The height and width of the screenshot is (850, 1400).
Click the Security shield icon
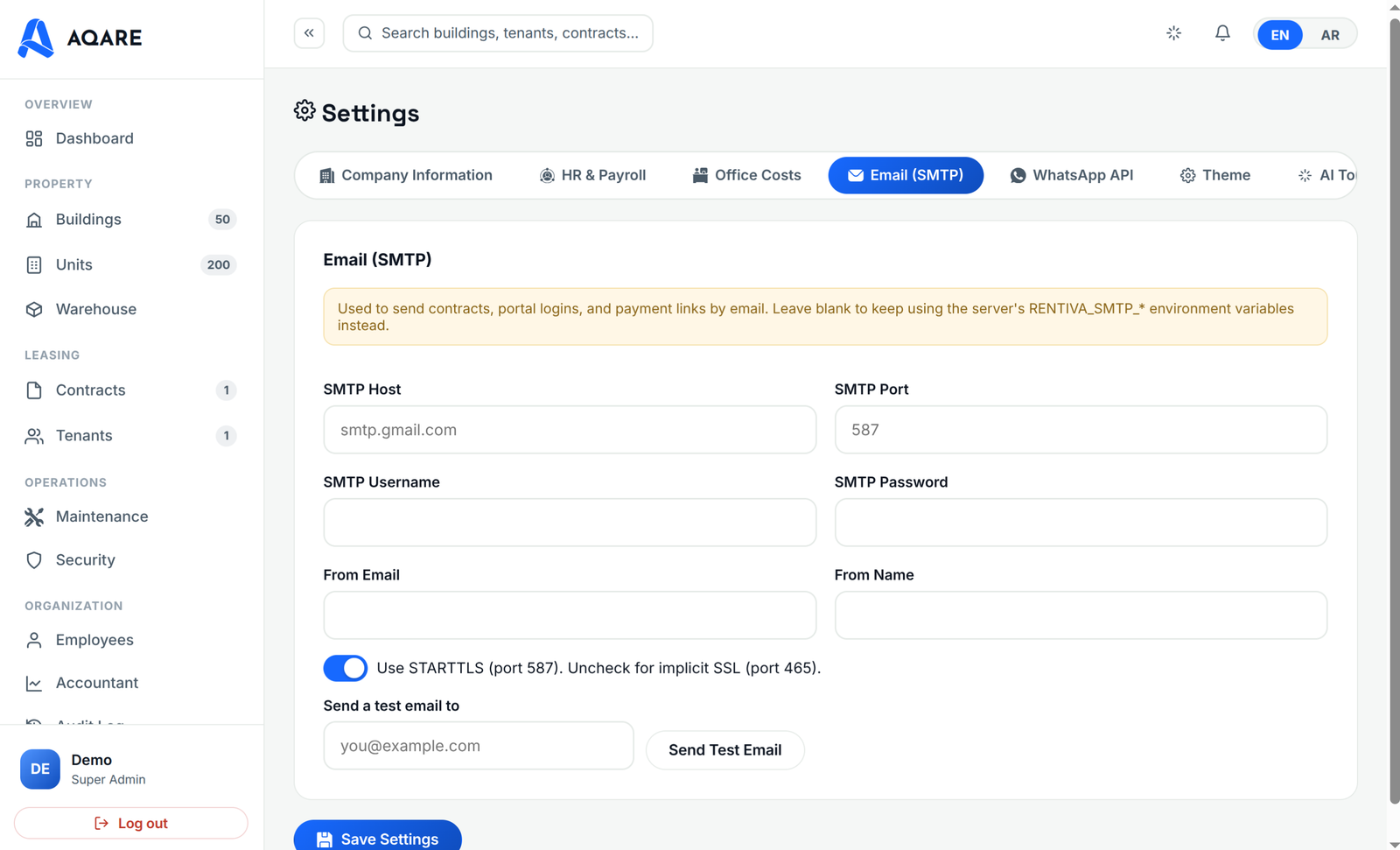34,560
